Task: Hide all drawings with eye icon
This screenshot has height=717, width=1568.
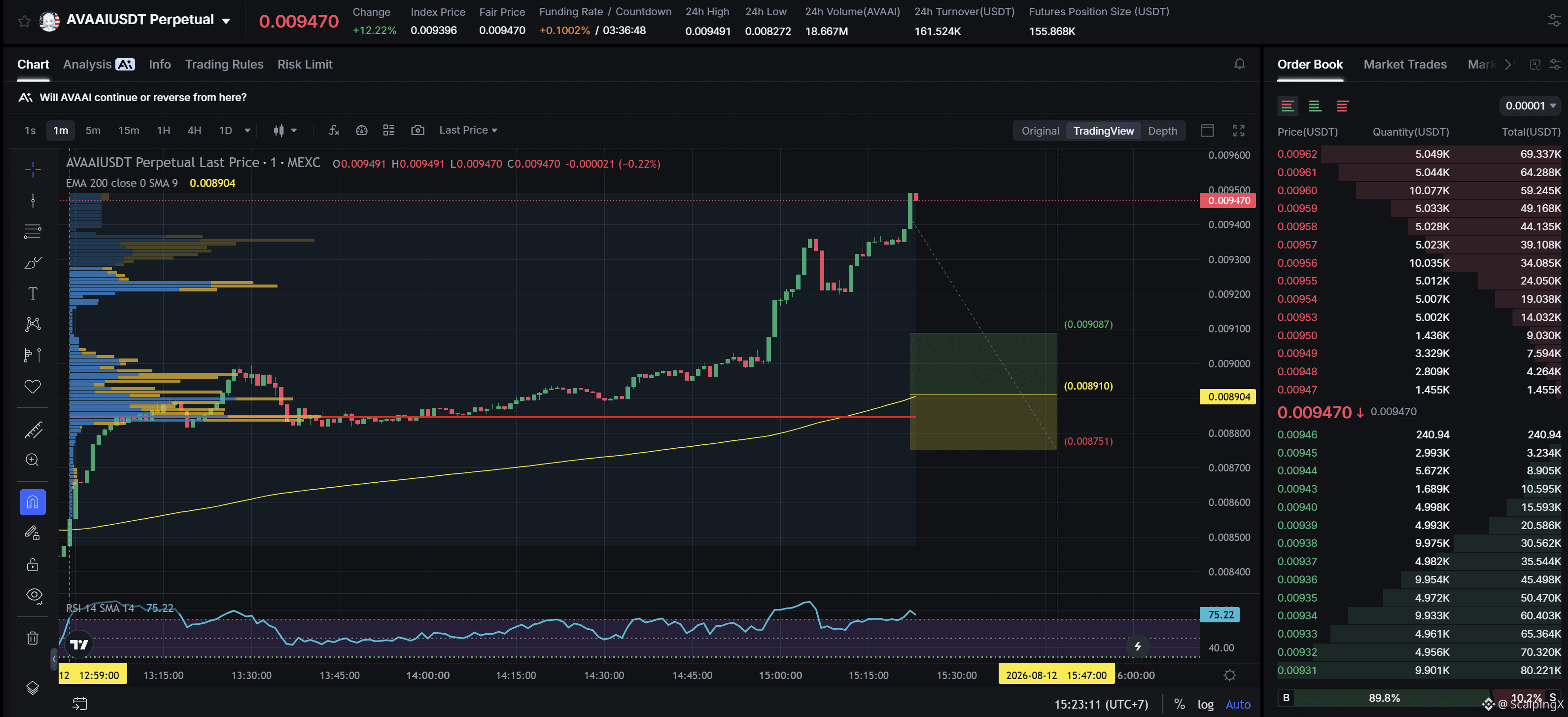Action: click(x=34, y=595)
